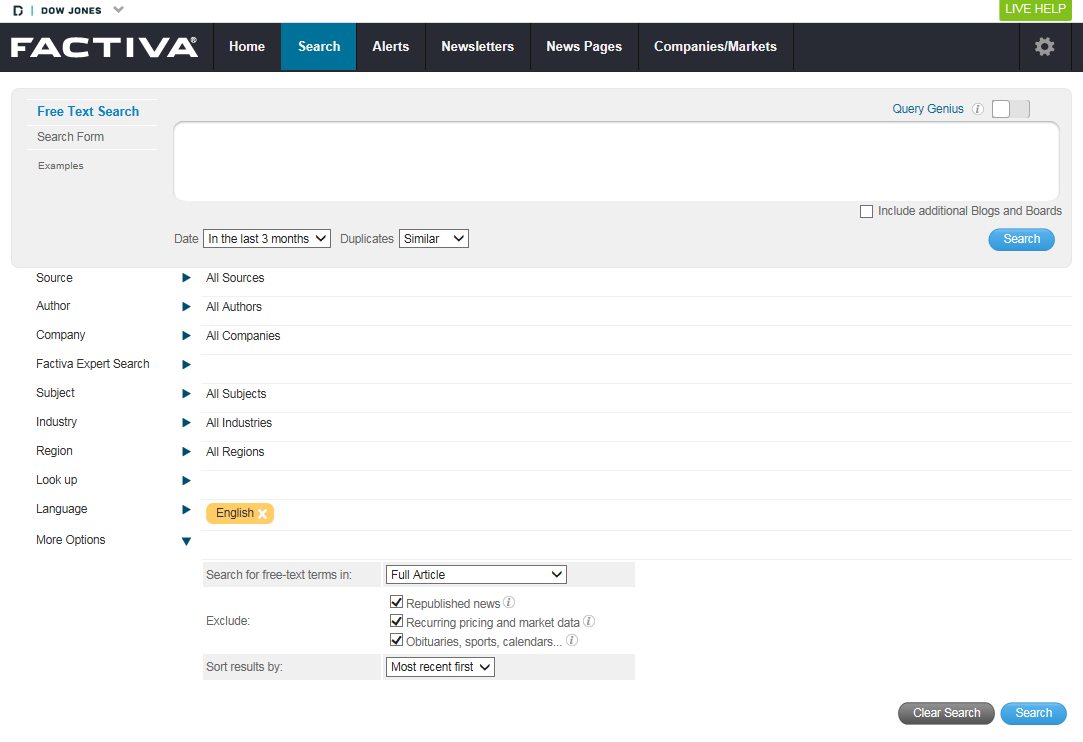Click info icon beside Recurring pricing data
Viewport: 1083px width, 742px height.
(589, 622)
